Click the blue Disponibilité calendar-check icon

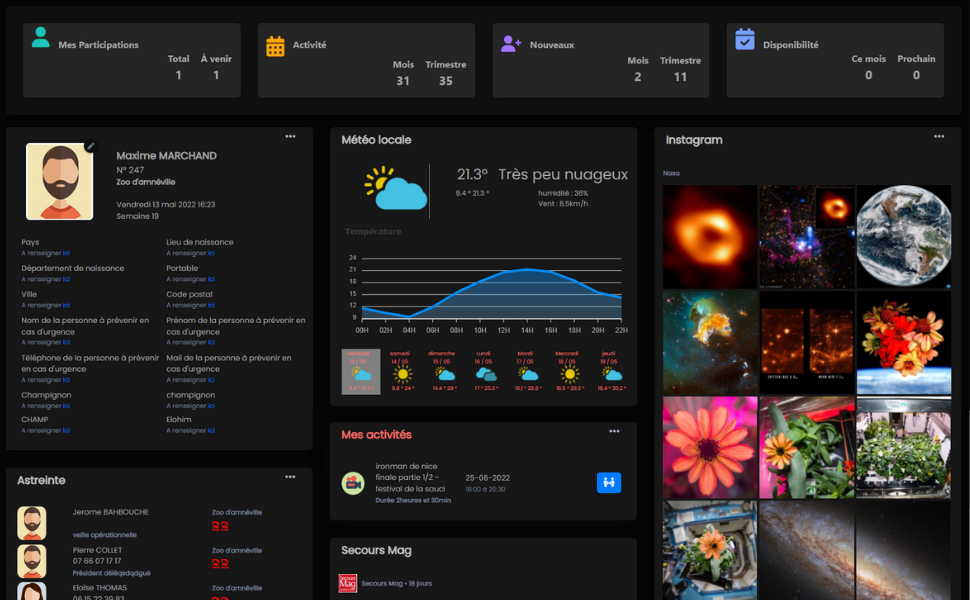pos(745,39)
